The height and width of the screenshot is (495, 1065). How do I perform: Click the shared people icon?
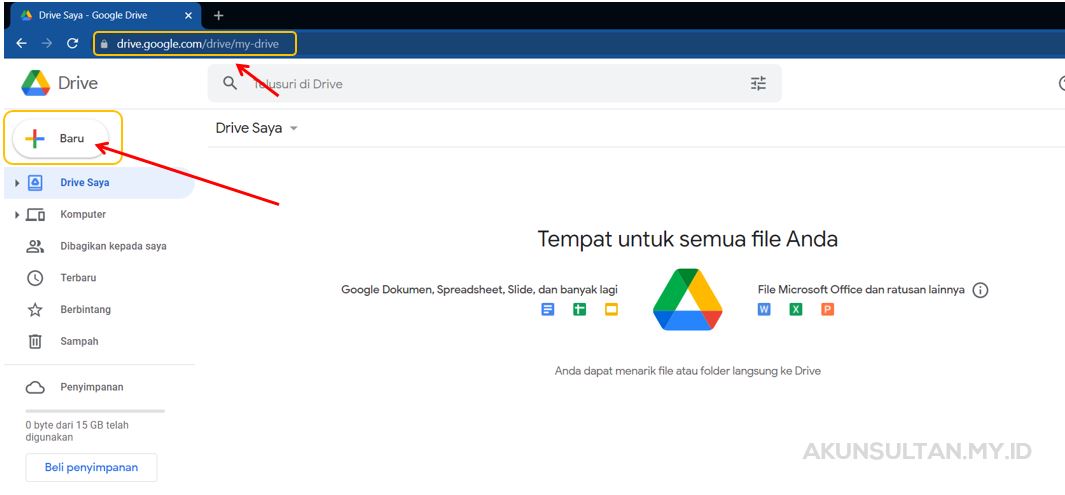(35, 246)
